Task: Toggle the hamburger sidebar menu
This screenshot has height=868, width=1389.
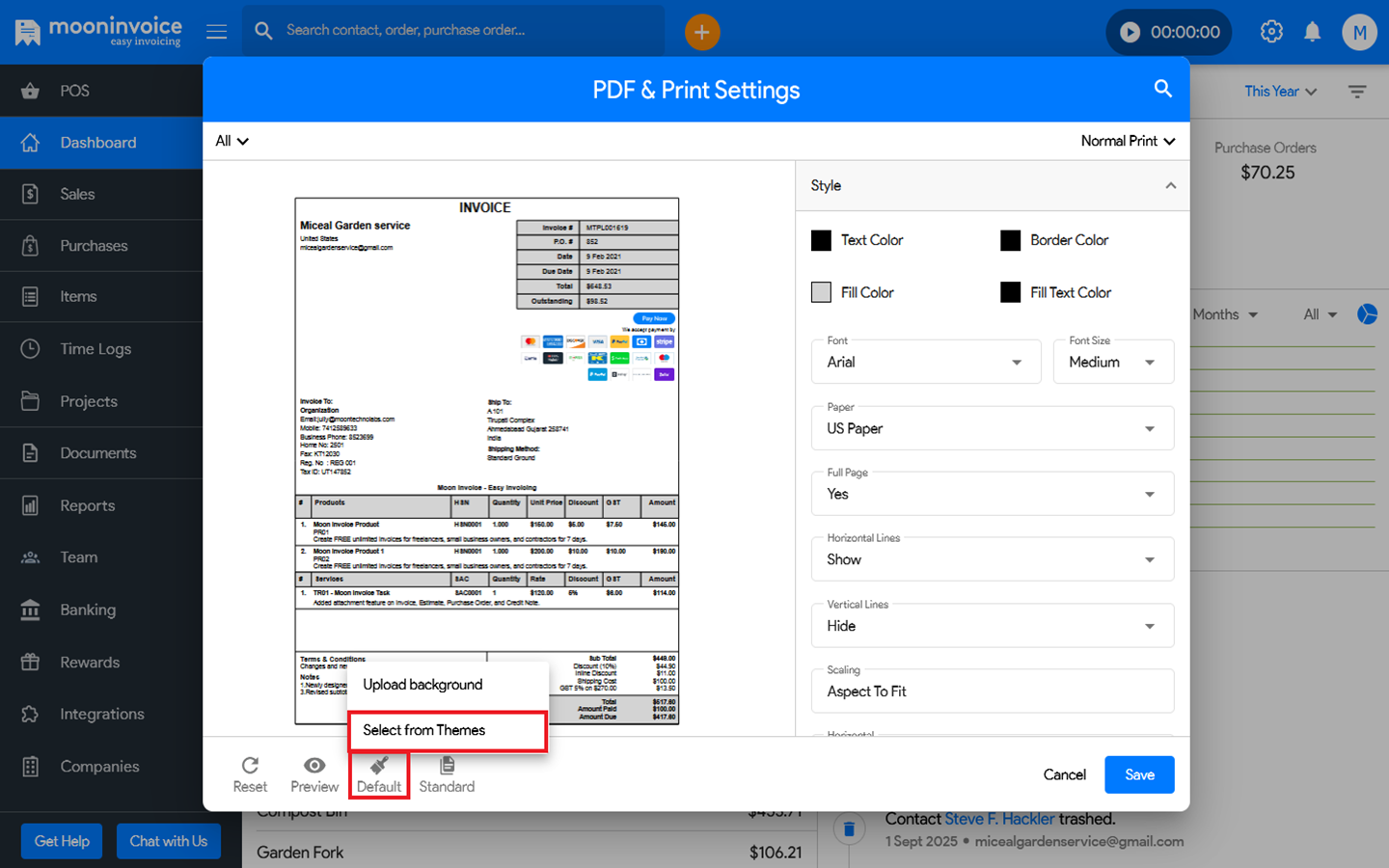Action: (x=217, y=32)
